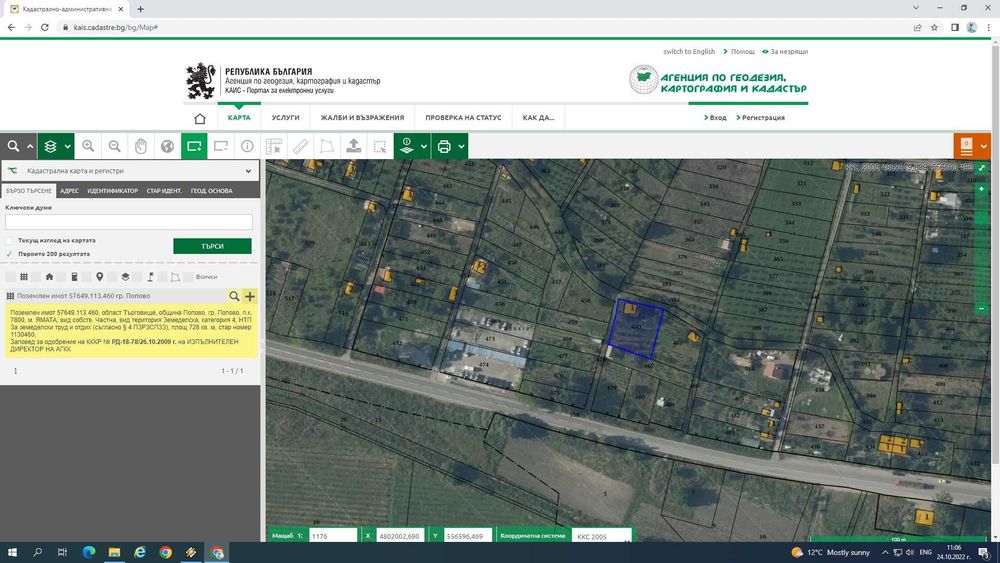Click the map zoom level slider
The image size is (1000, 563).
pos(982,249)
